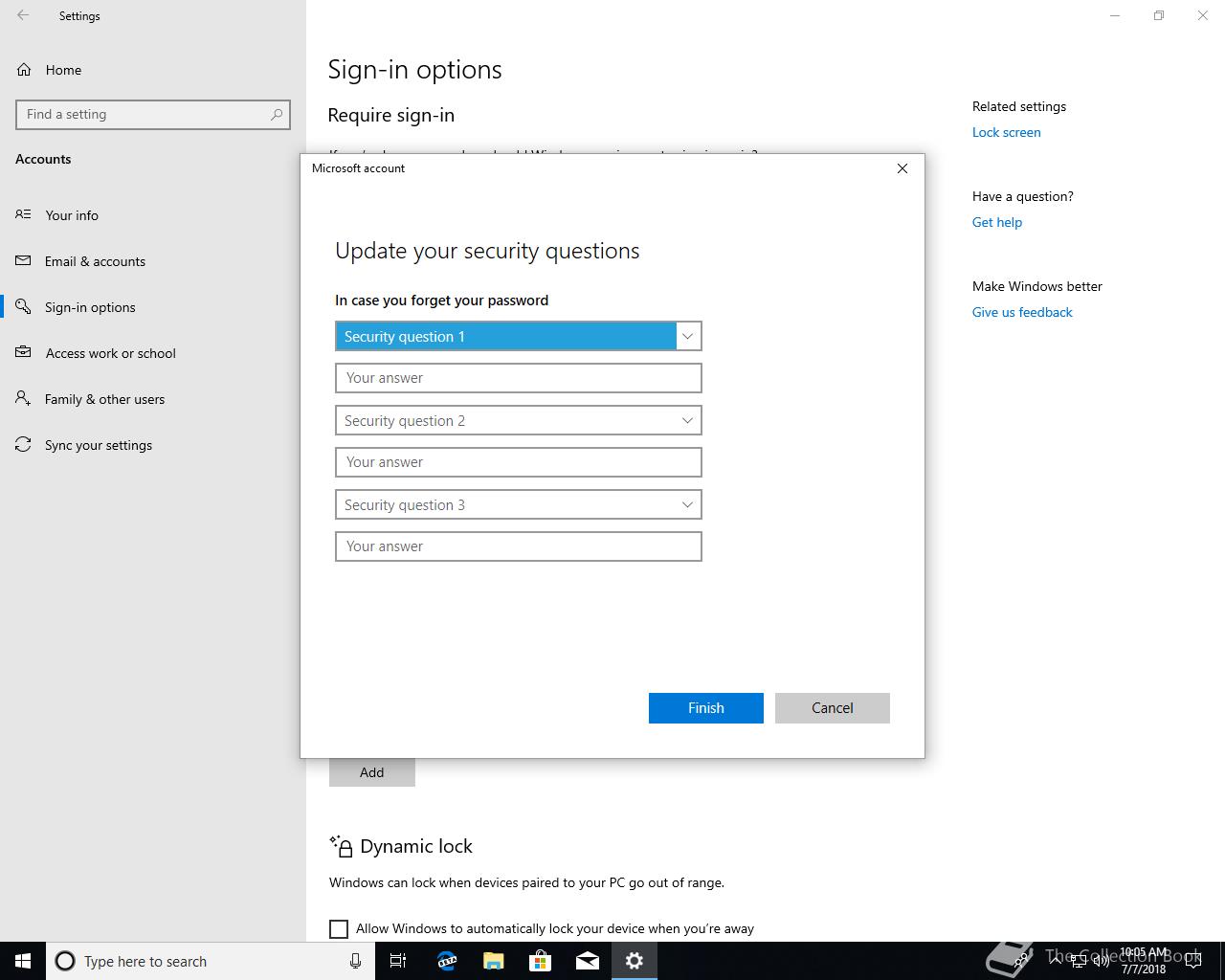Click the Accounts section label

click(43, 159)
